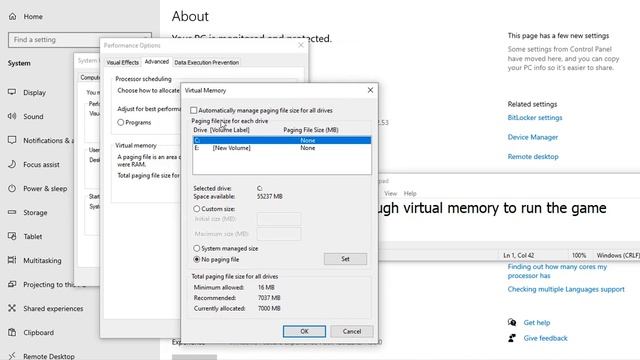
Task: Select System managed size radio button
Action: pyautogui.click(x=197, y=248)
